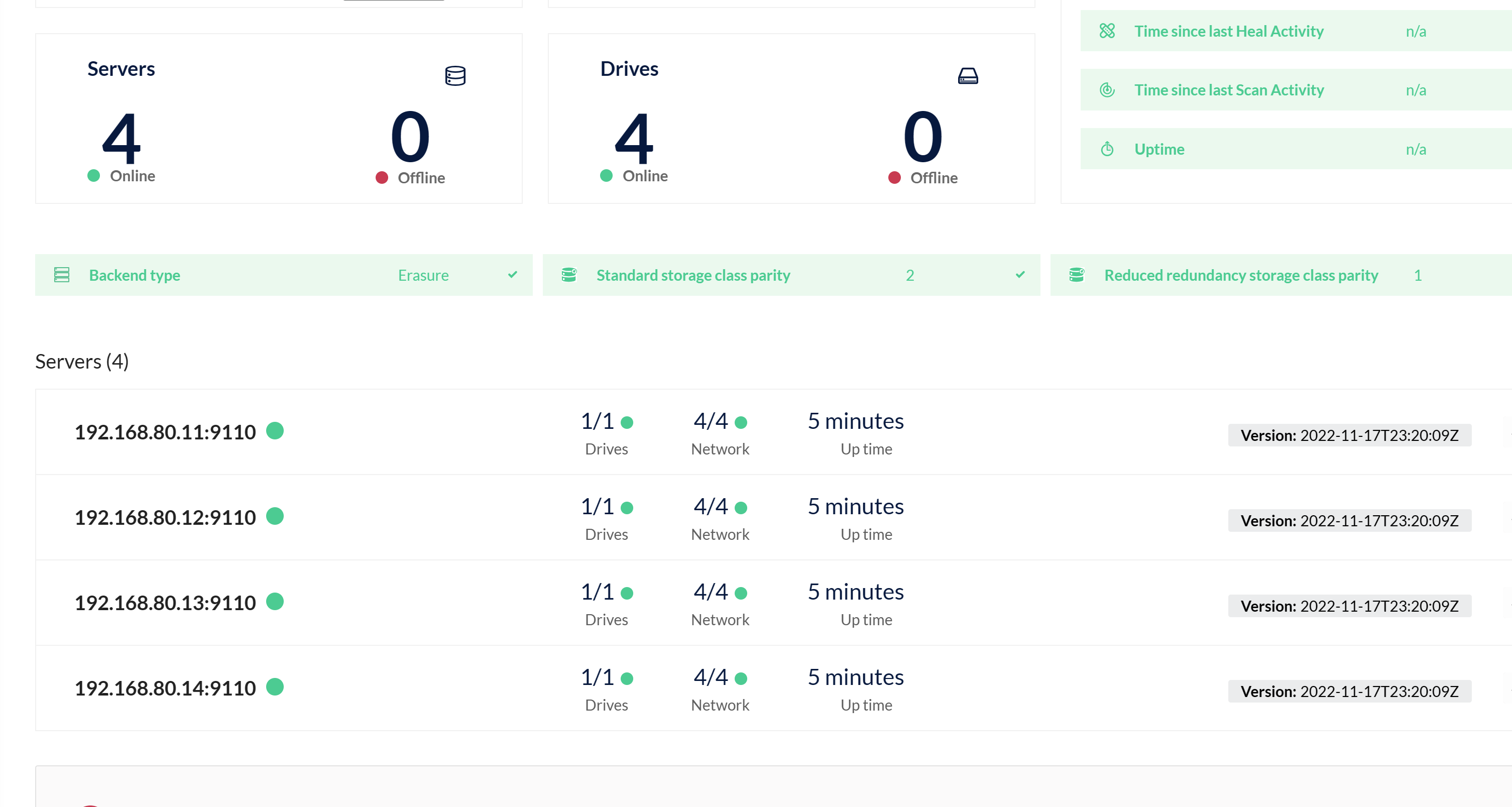This screenshot has height=807, width=1512.
Task: Click the Servers online count 4
Action: click(122, 139)
